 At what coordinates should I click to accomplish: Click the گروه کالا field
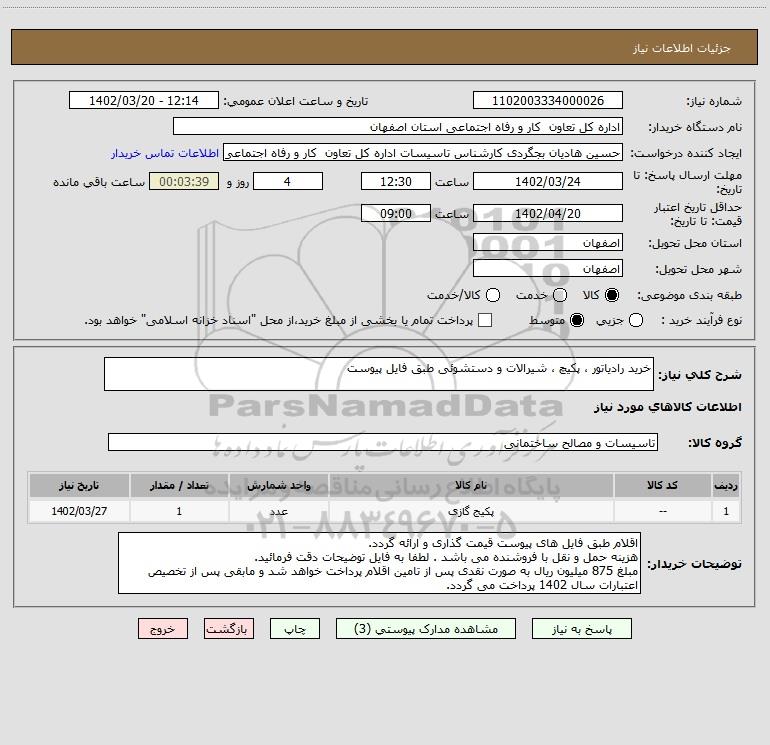click(x=383, y=442)
